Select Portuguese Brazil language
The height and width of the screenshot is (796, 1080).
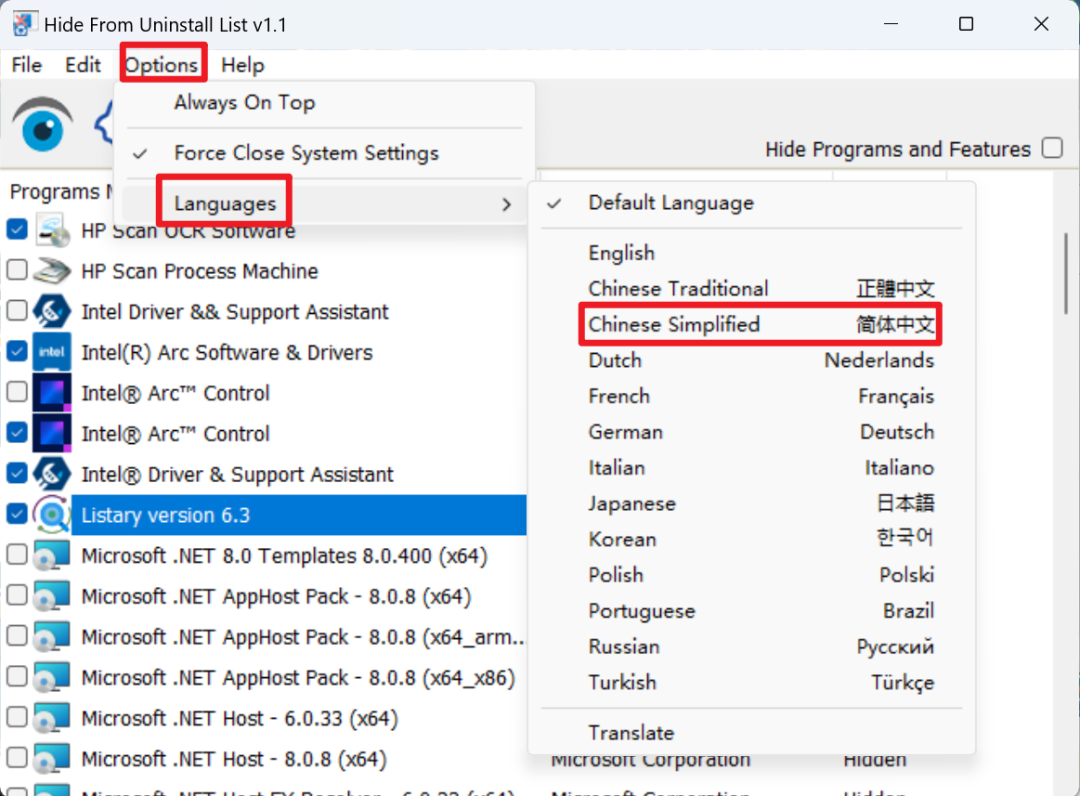coord(751,611)
